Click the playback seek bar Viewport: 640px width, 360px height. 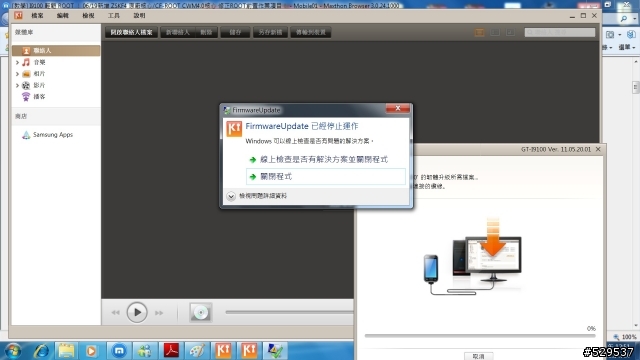coord(289,312)
